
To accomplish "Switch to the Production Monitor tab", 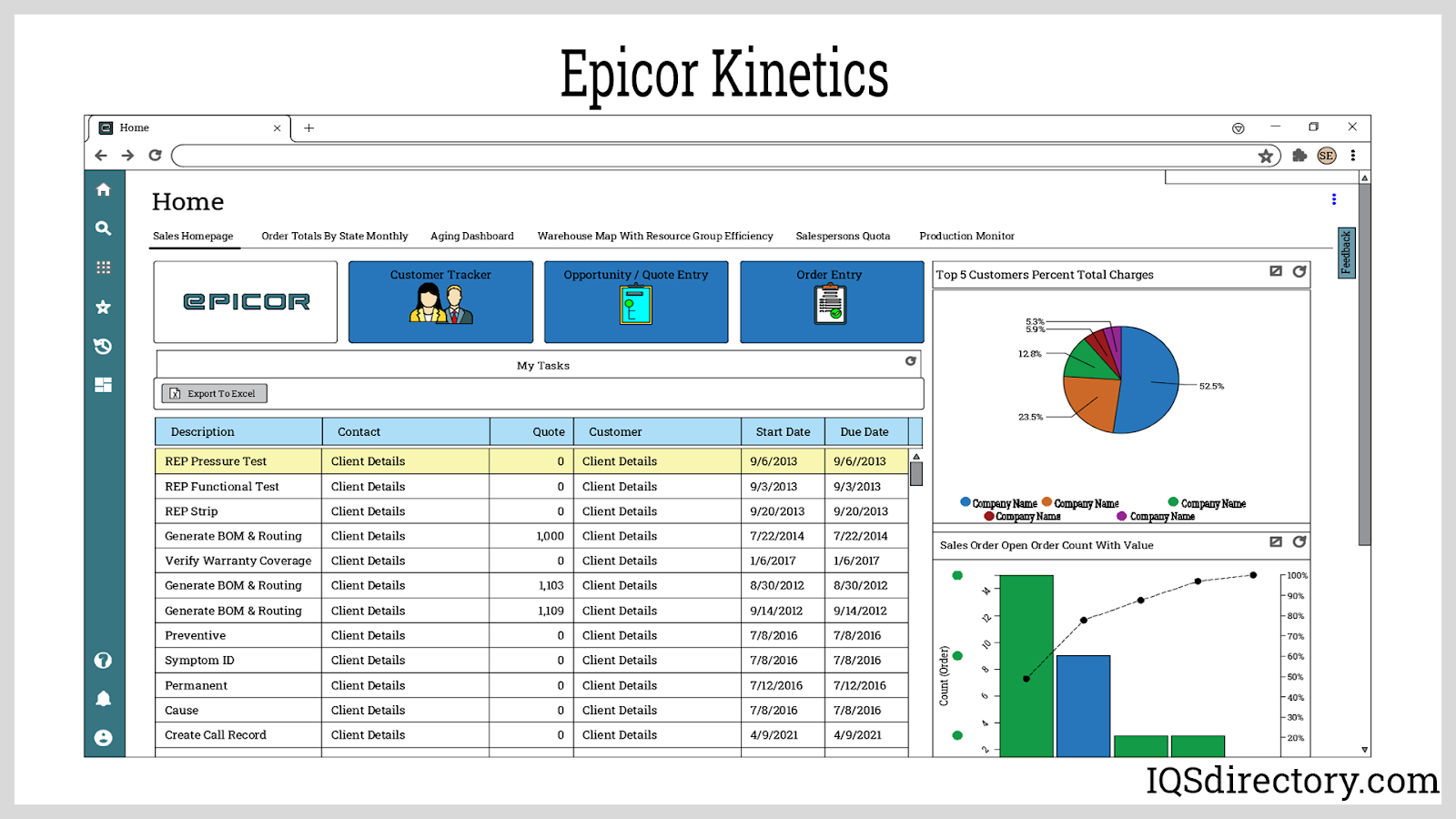I will coord(966,236).
